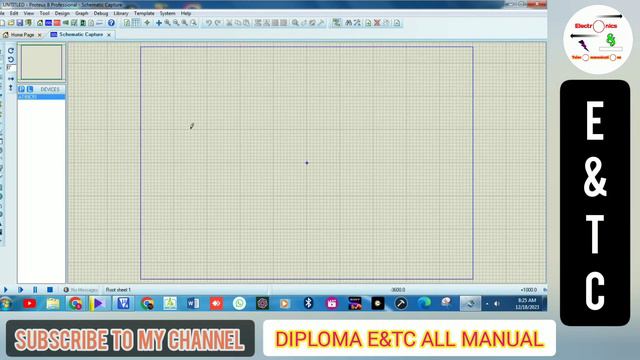Click the Step simulation button
The image size is (640, 360).
pos(20,290)
